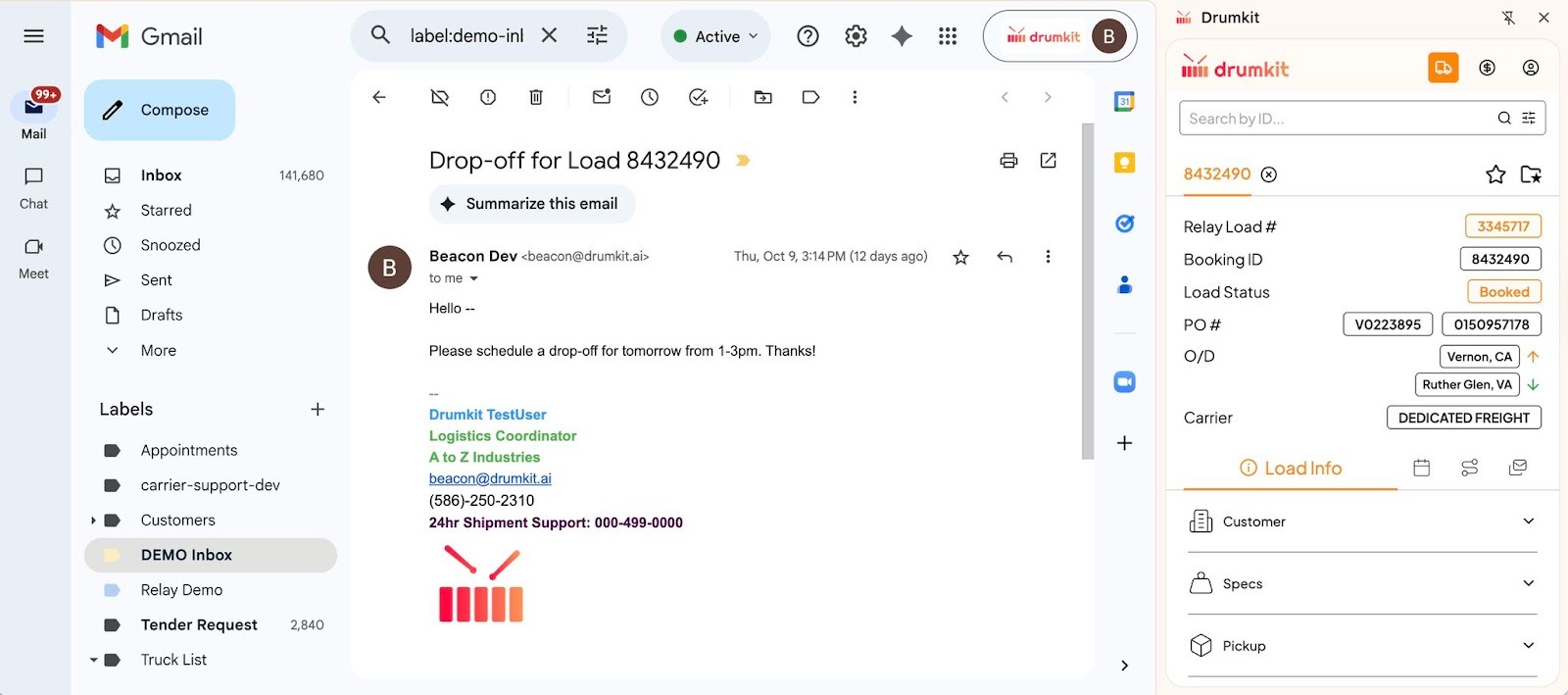Get more add-ons plus icon
1568x695 pixels.
point(1125,443)
